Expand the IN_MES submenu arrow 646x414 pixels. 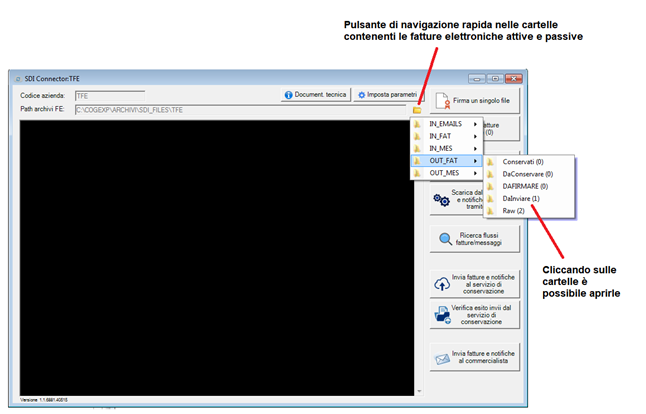(x=475, y=148)
